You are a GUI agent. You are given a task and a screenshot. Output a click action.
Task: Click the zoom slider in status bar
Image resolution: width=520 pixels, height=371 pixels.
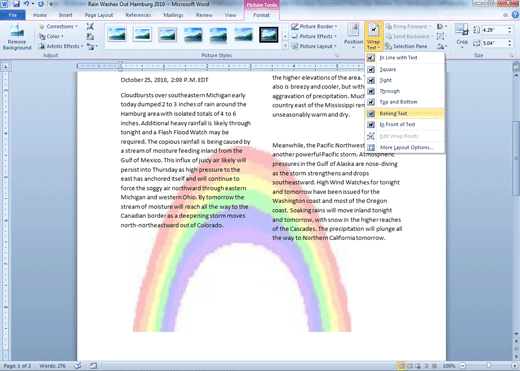488,366
